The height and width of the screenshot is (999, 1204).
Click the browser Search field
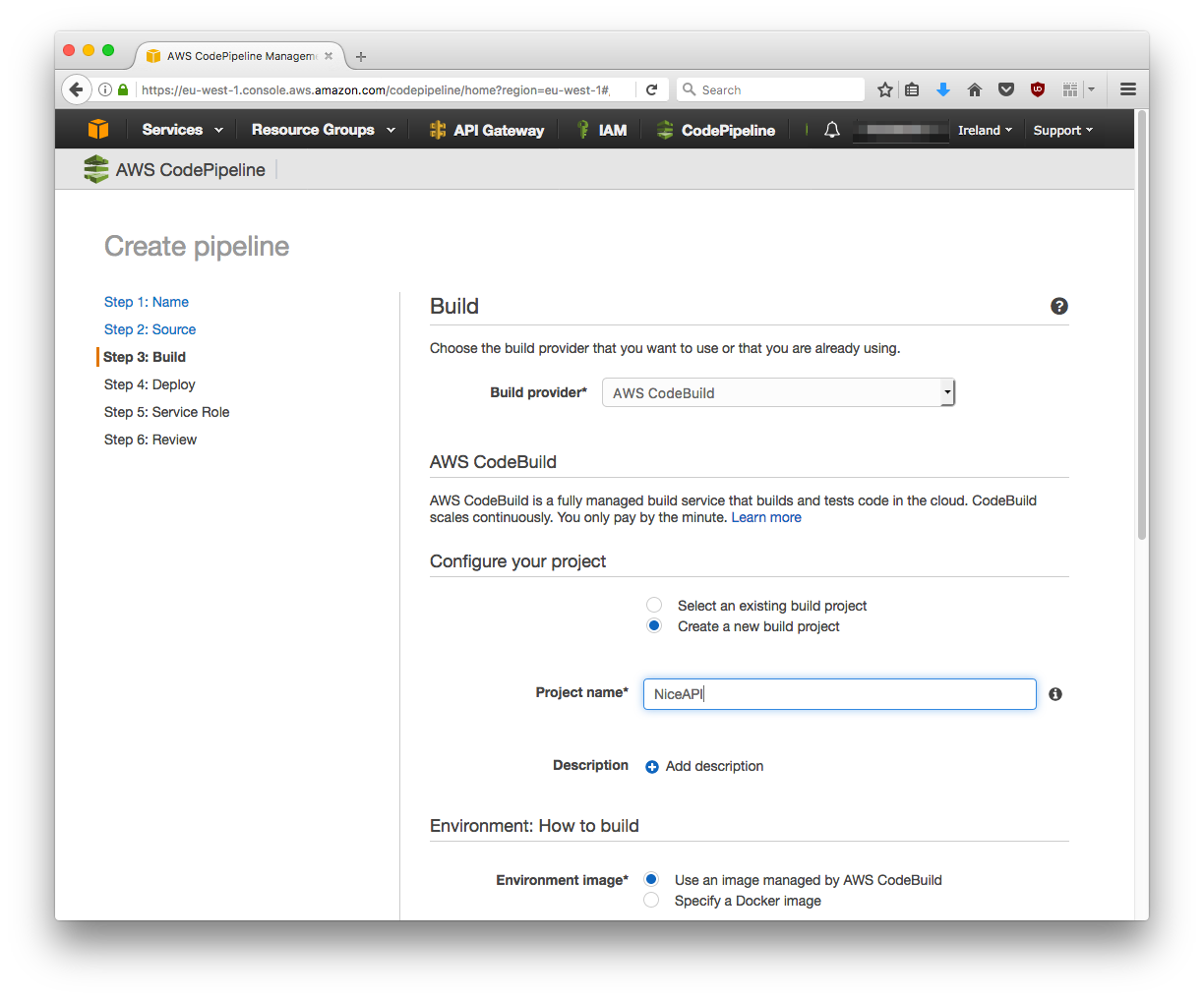click(771, 89)
